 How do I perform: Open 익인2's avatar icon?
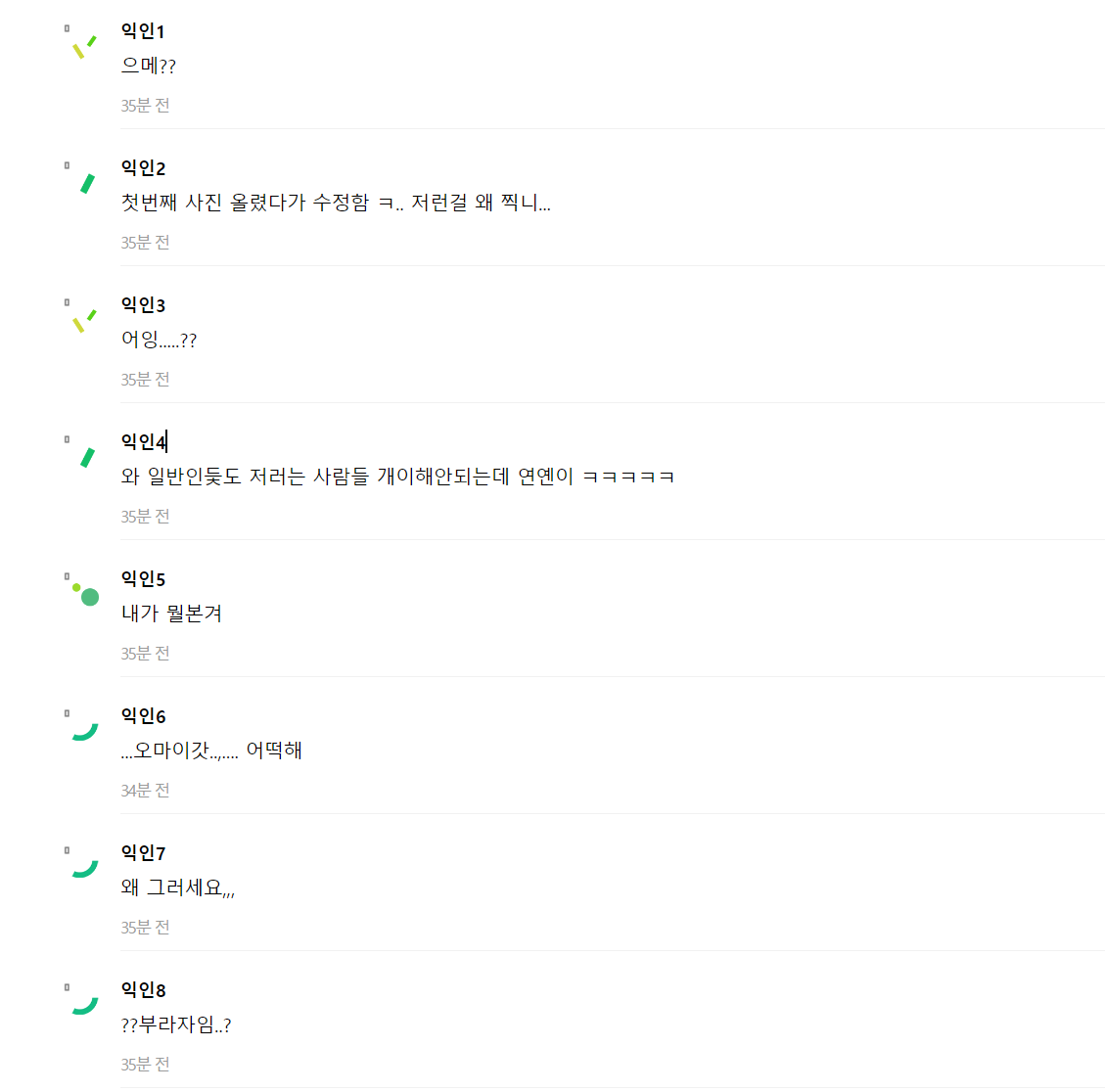(86, 183)
